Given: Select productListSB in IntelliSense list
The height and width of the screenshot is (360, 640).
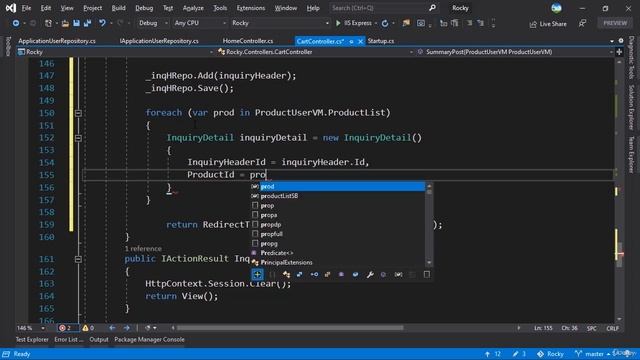Looking at the screenshot, I should 338,196.
